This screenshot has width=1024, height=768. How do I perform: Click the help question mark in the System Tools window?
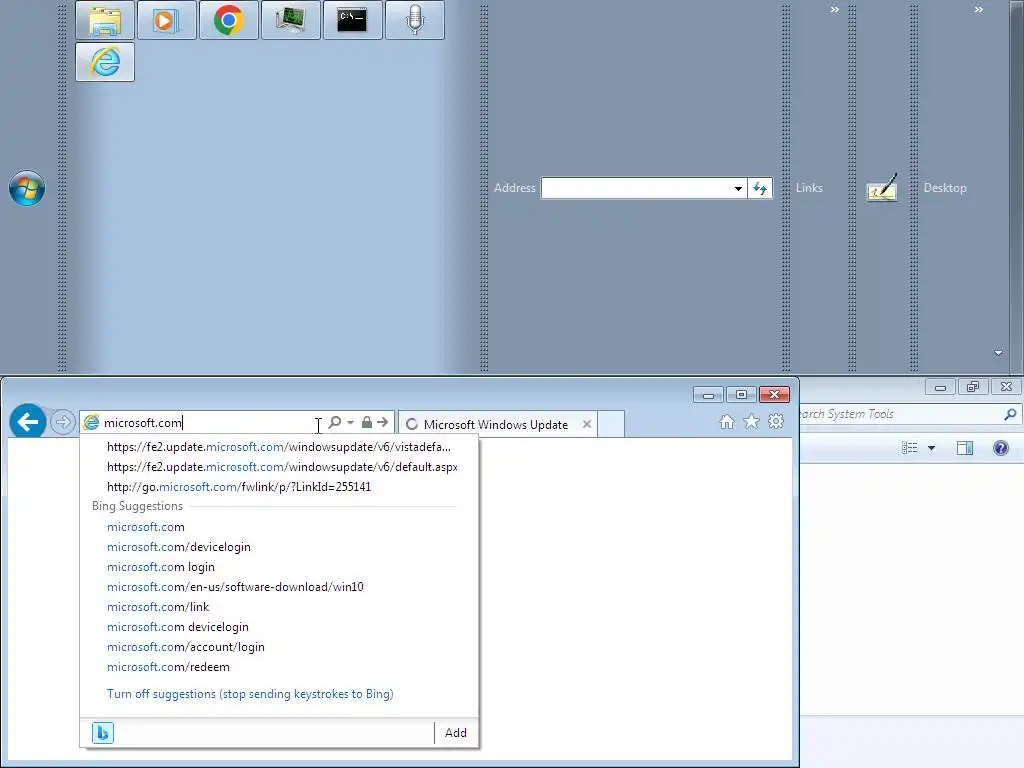(x=1000, y=448)
